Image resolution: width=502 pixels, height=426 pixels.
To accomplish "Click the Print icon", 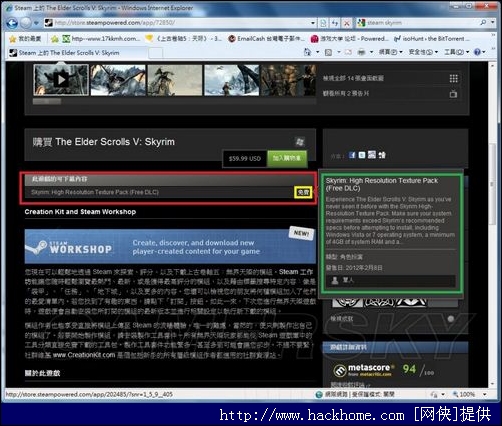I will [x=361, y=52].
